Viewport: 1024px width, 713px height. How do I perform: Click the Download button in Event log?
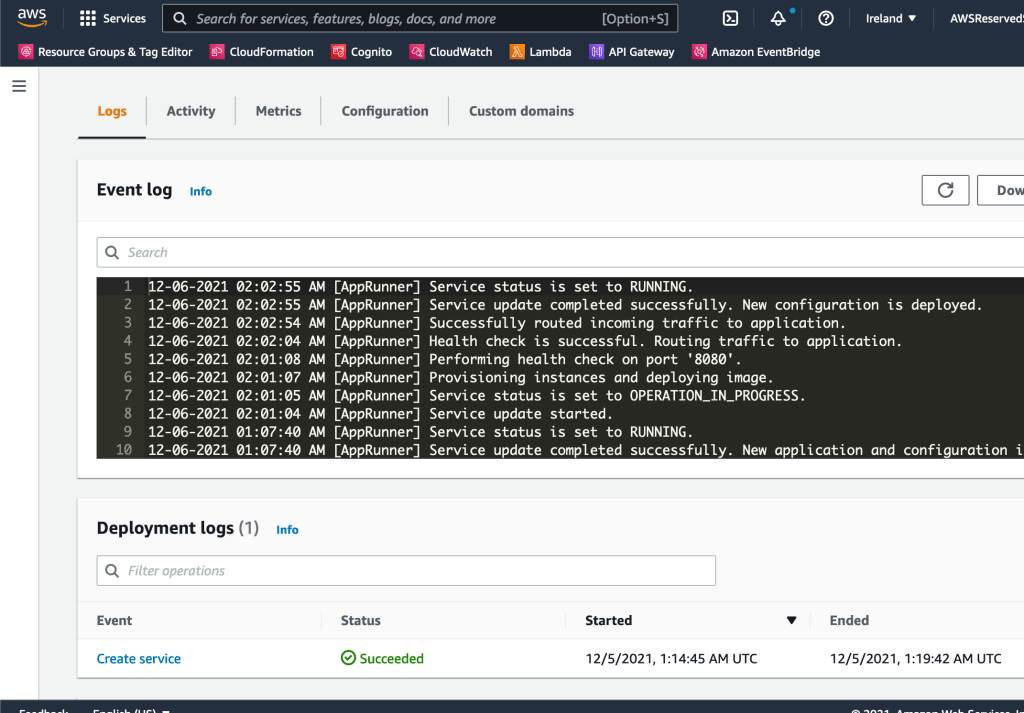[x=1005, y=190]
